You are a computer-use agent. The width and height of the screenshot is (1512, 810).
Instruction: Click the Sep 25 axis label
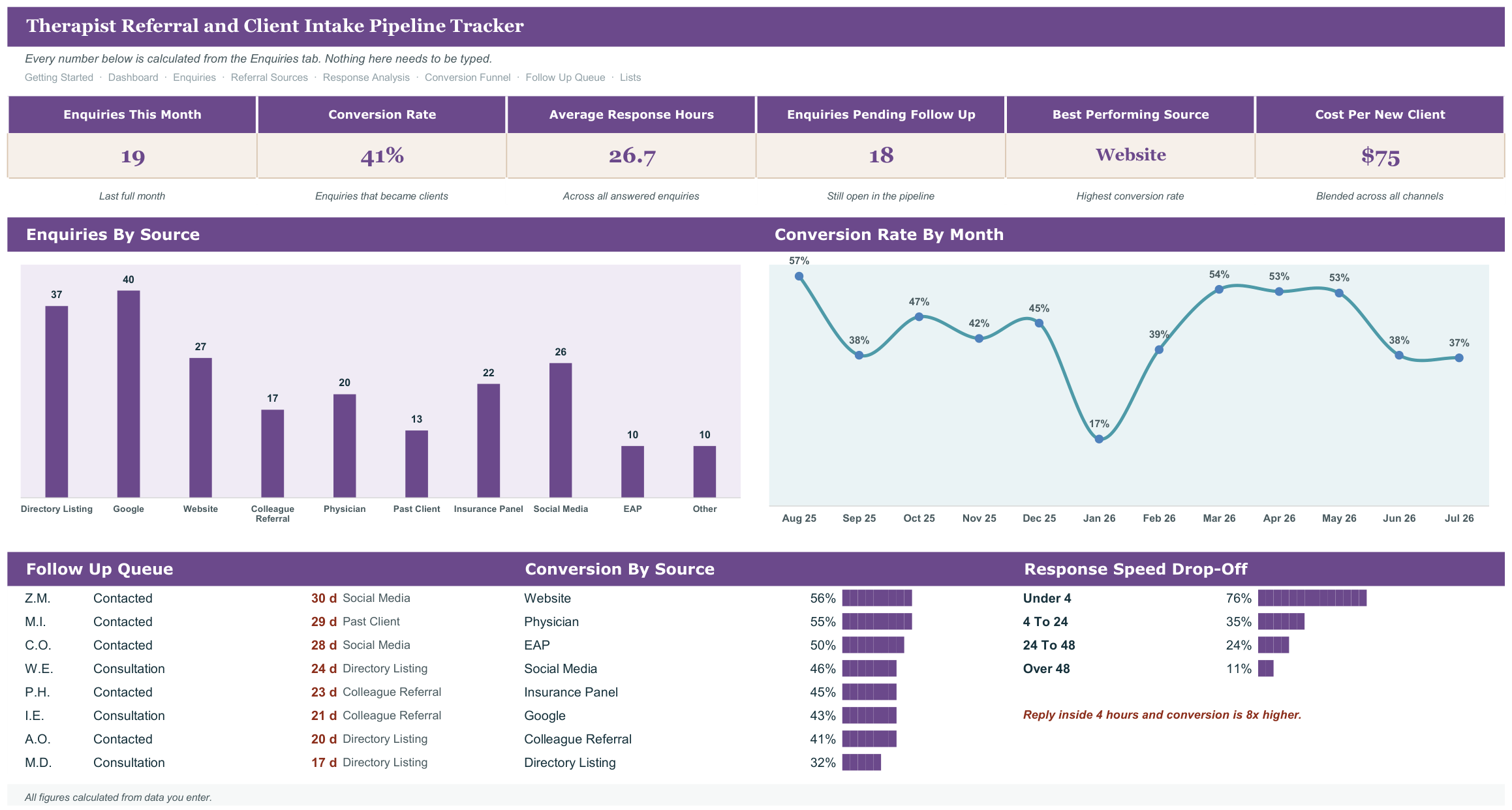coord(859,518)
